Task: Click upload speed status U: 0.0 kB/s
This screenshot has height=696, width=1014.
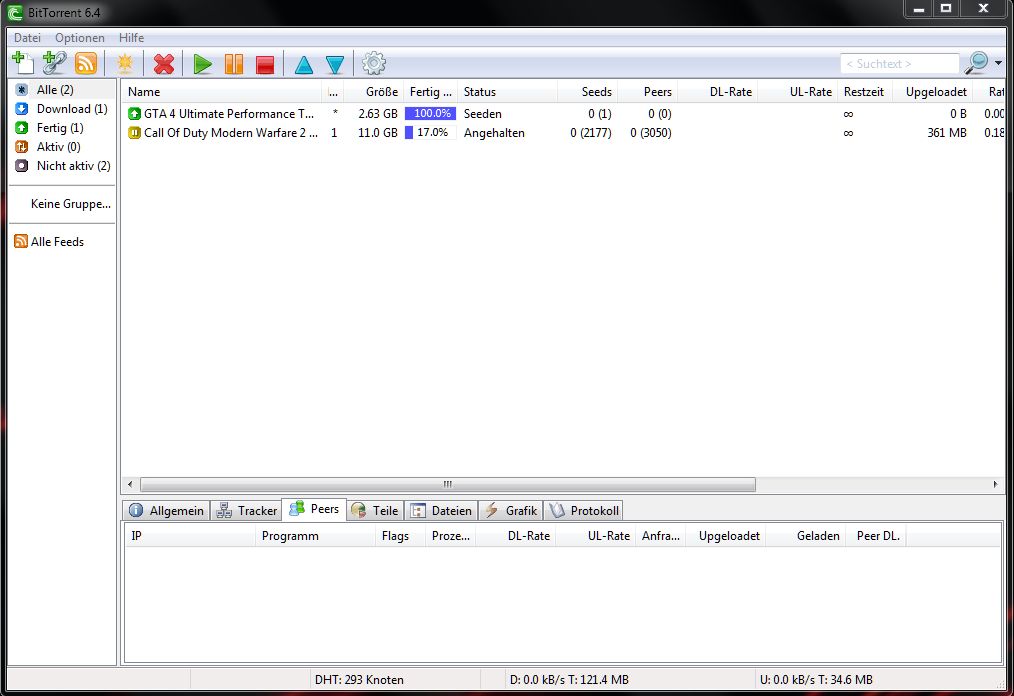Action: click(816, 680)
